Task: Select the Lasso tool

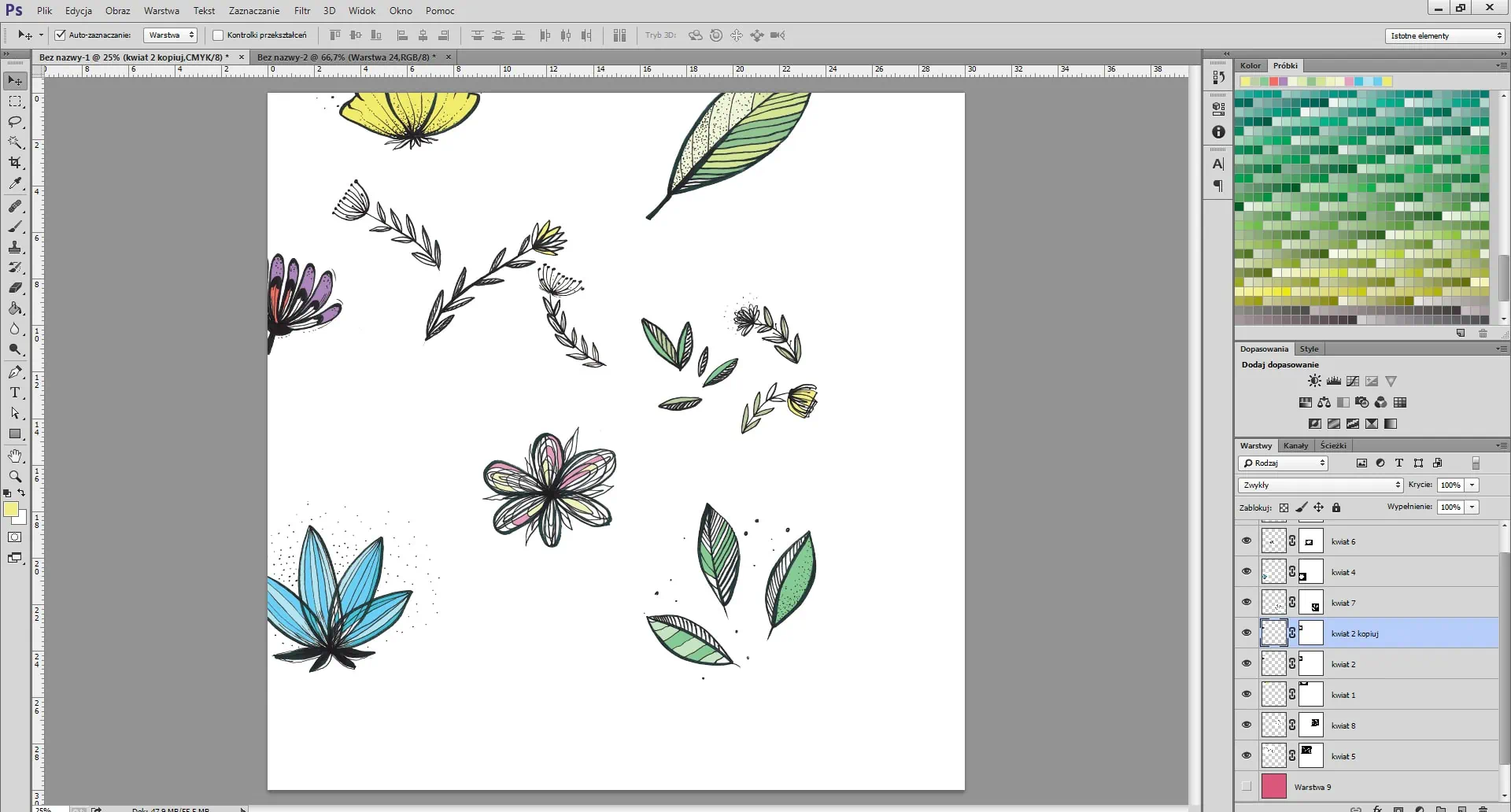Action: coord(15,122)
